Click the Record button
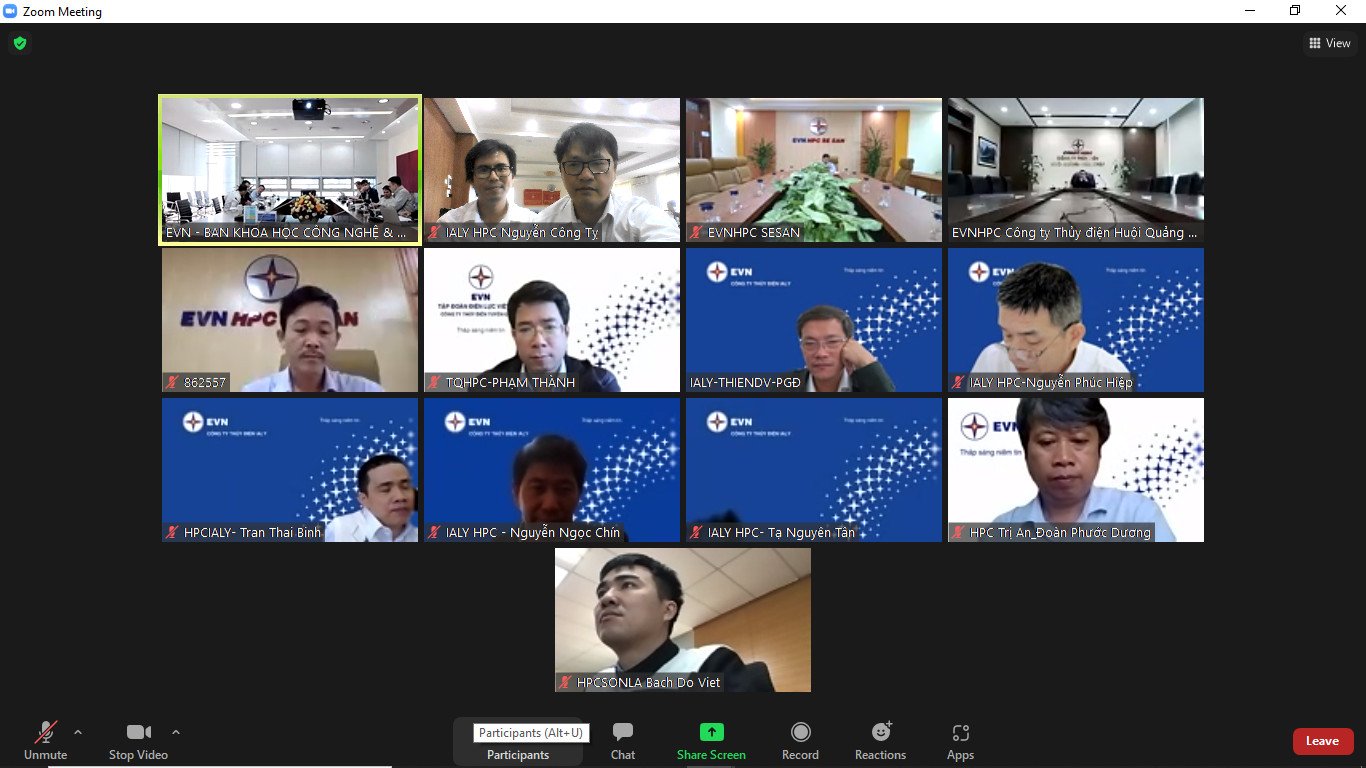This screenshot has width=1366, height=768. [800, 741]
